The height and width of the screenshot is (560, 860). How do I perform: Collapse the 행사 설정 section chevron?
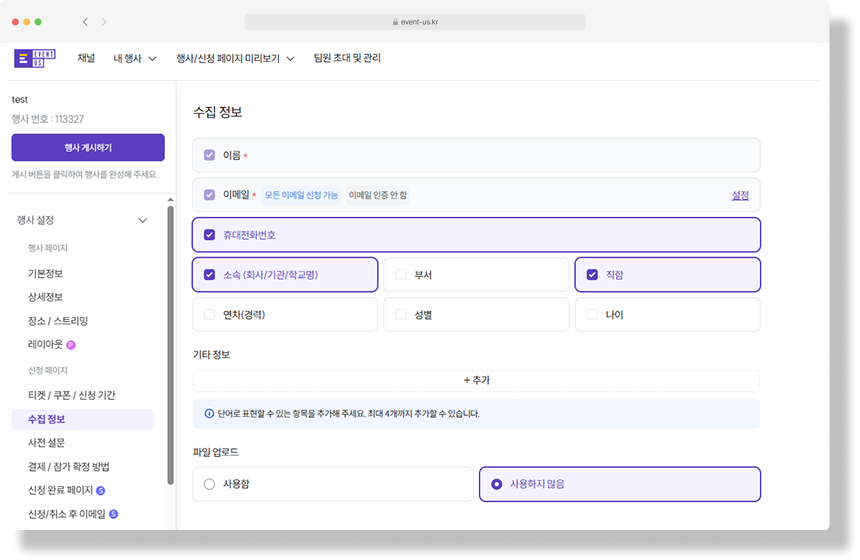pos(143,220)
